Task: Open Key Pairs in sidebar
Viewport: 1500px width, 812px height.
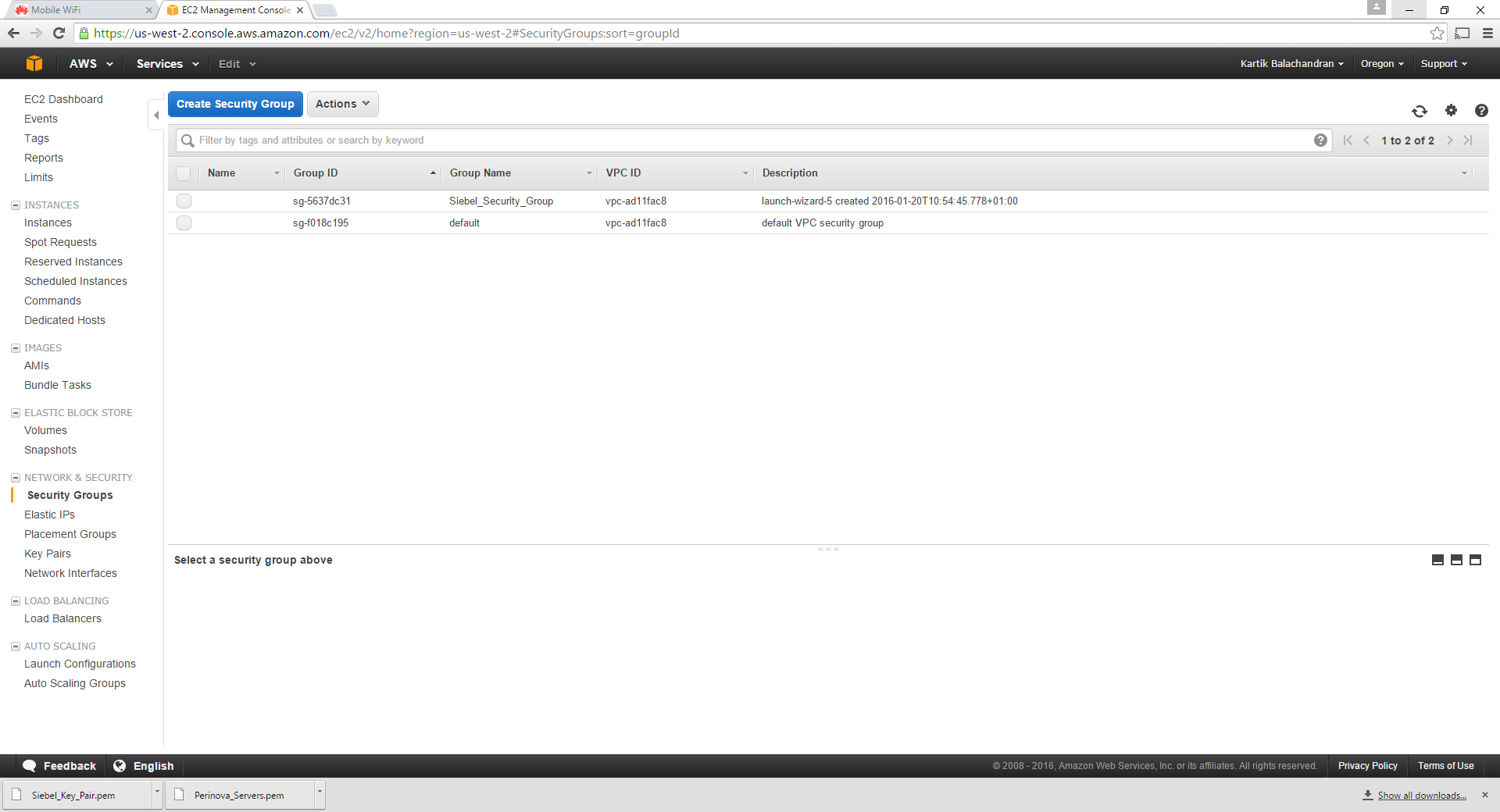Action: pyautogui.click(x=48, y=554)
